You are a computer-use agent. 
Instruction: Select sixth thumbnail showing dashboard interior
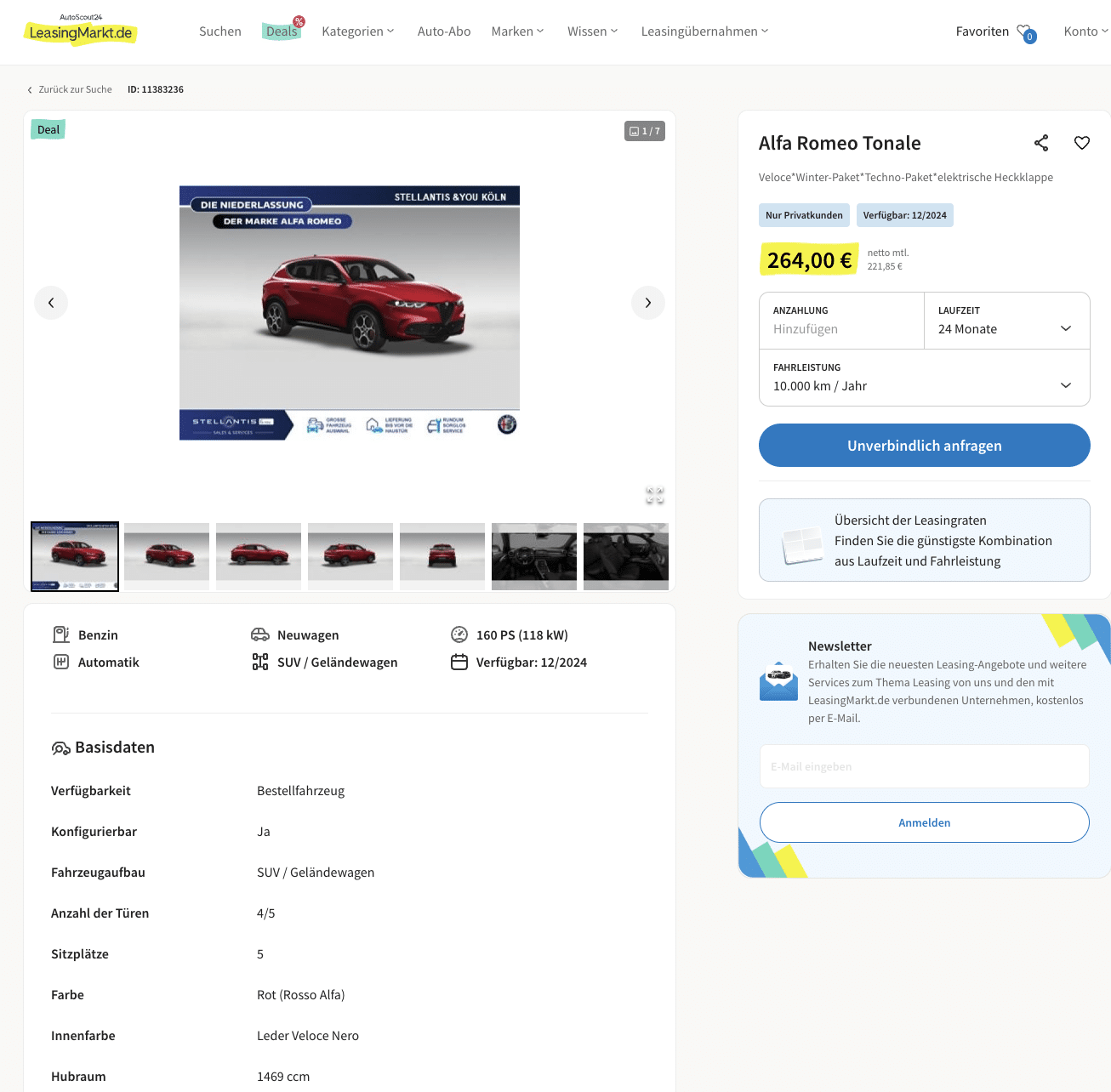click(x=534, y=556)
